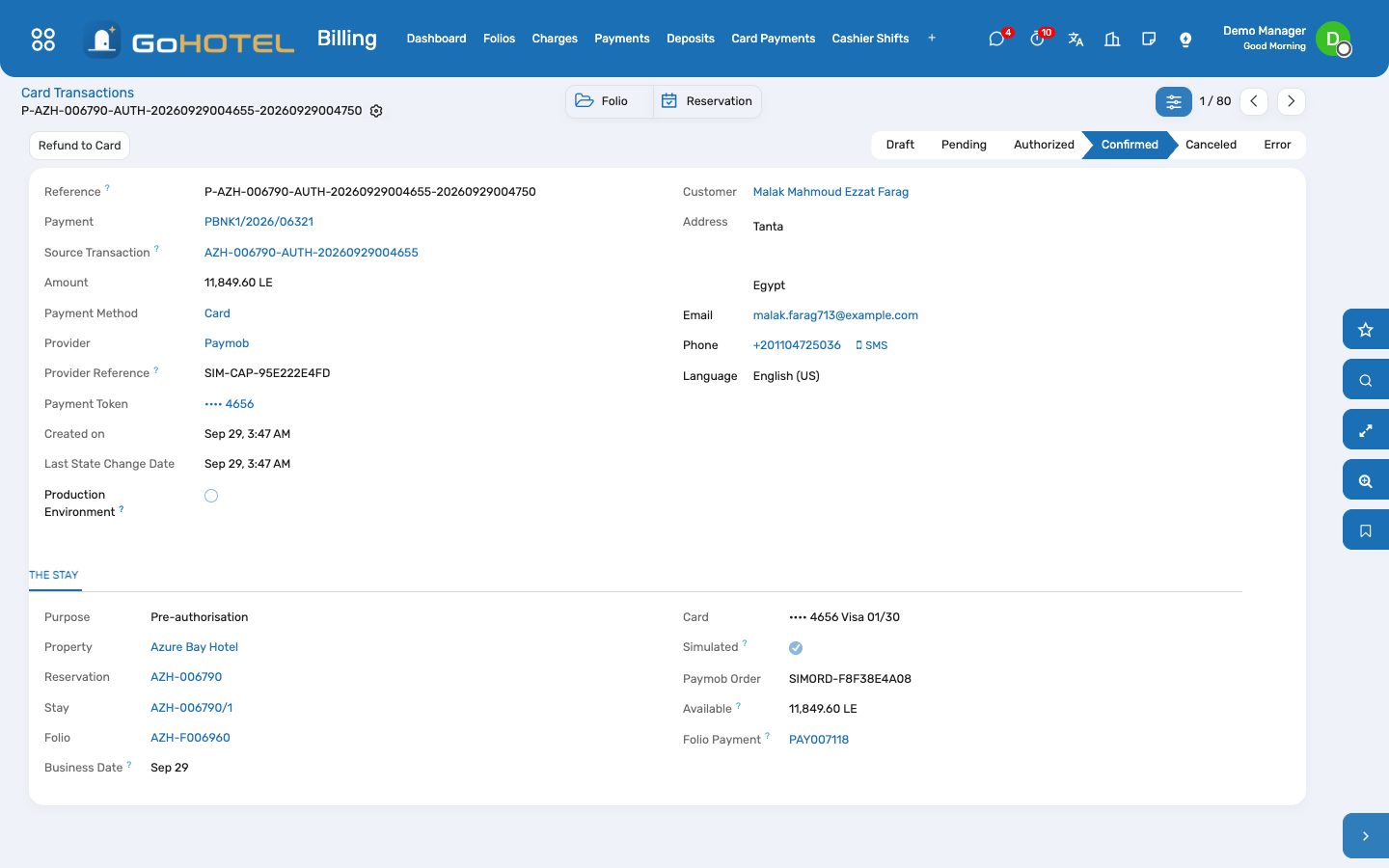Open the Paymob provider link
The image size is (1389, 868).
click(x=227, y=343)
